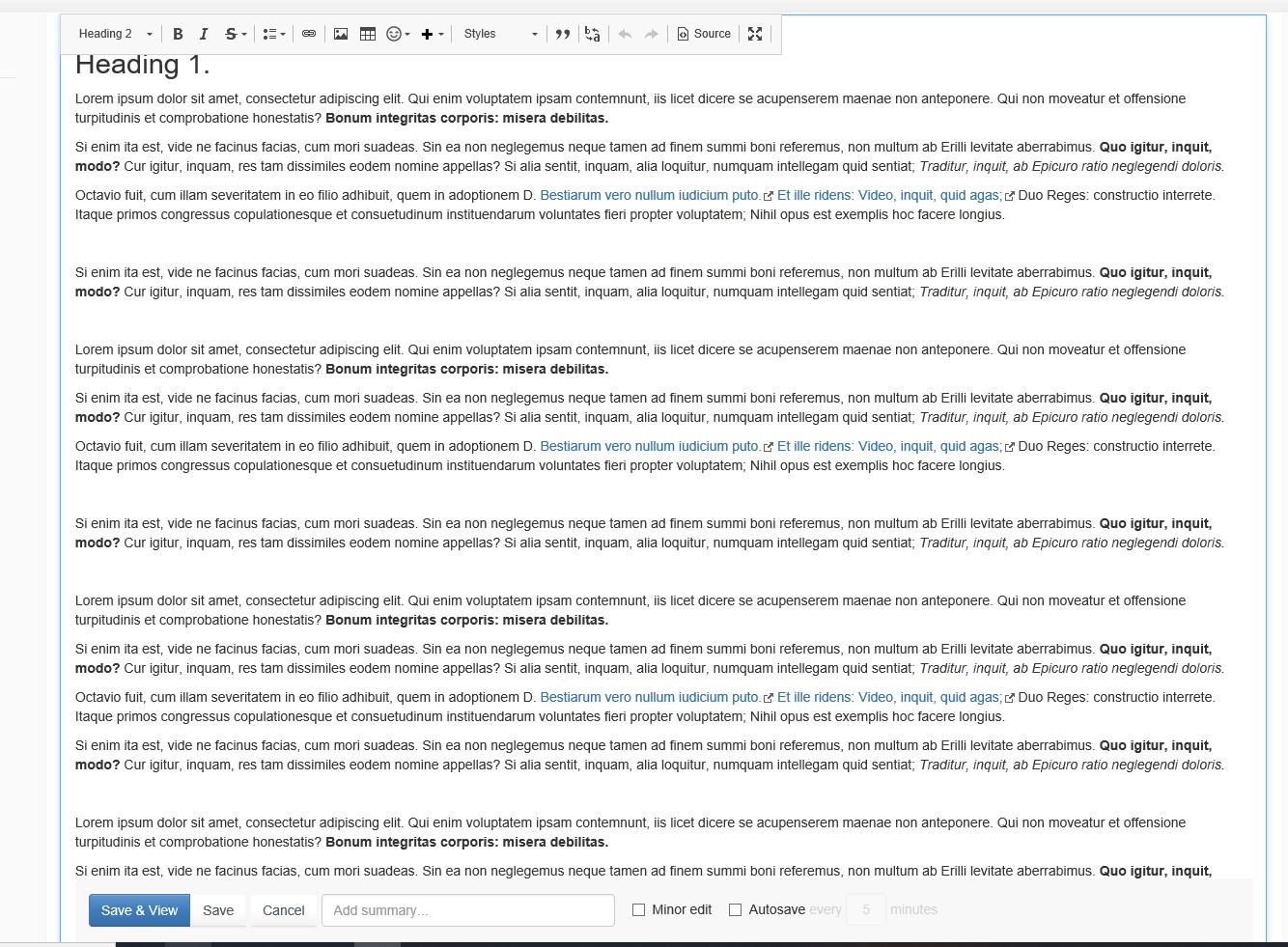The width and height of the screenshot is (1288, 947).
Task: Toggle bold formatting
Action: click(x=178, y=34)
